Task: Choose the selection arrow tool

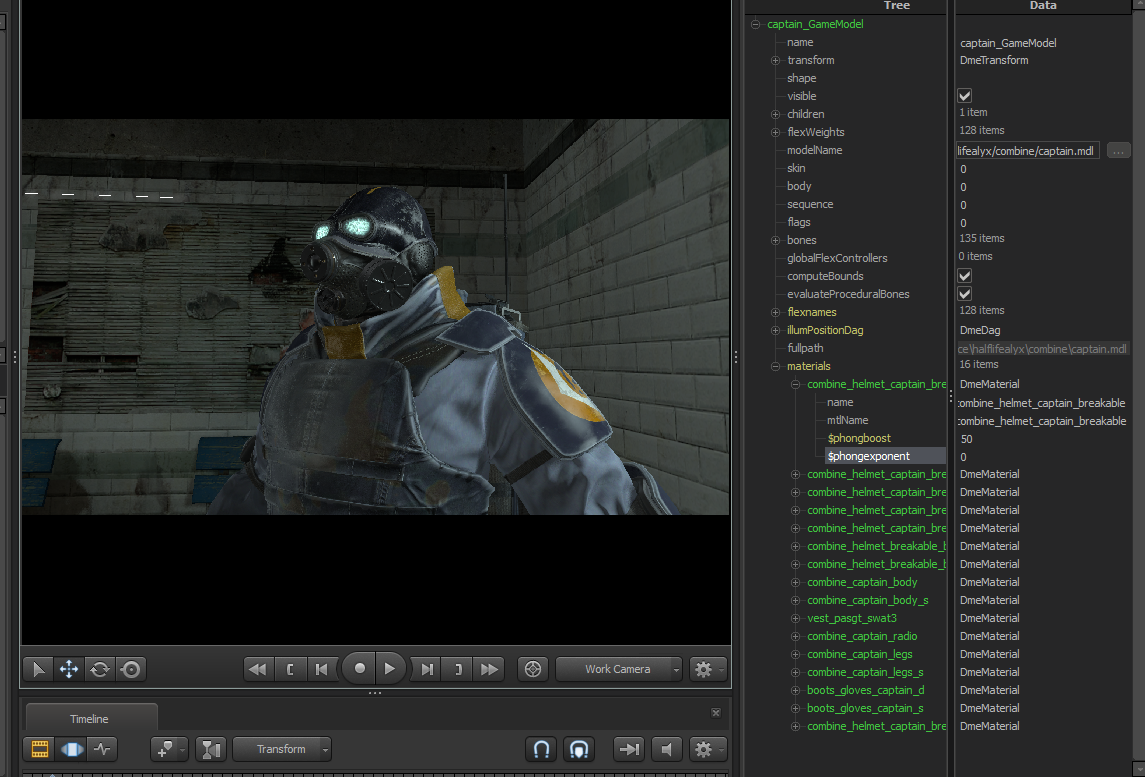Action: coord(38,669)
